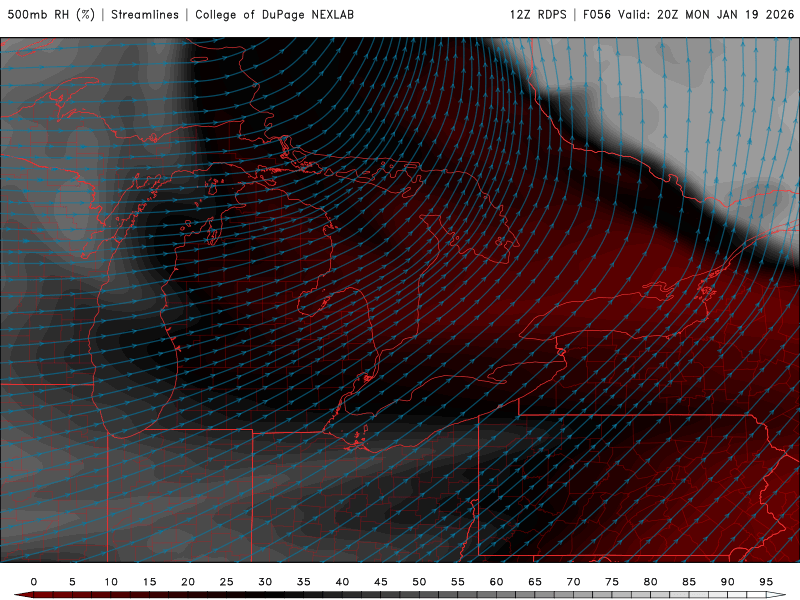Click the colorbar label "60"

coord(496,582)
